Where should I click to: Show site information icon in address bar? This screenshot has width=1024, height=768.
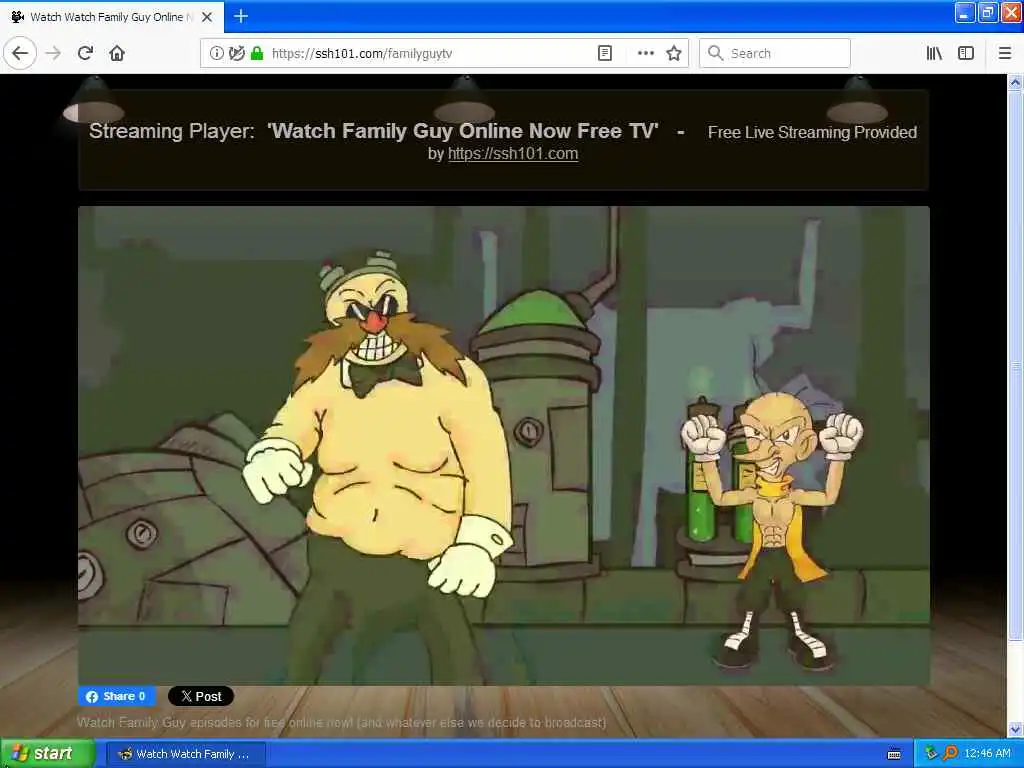point(216,53)
